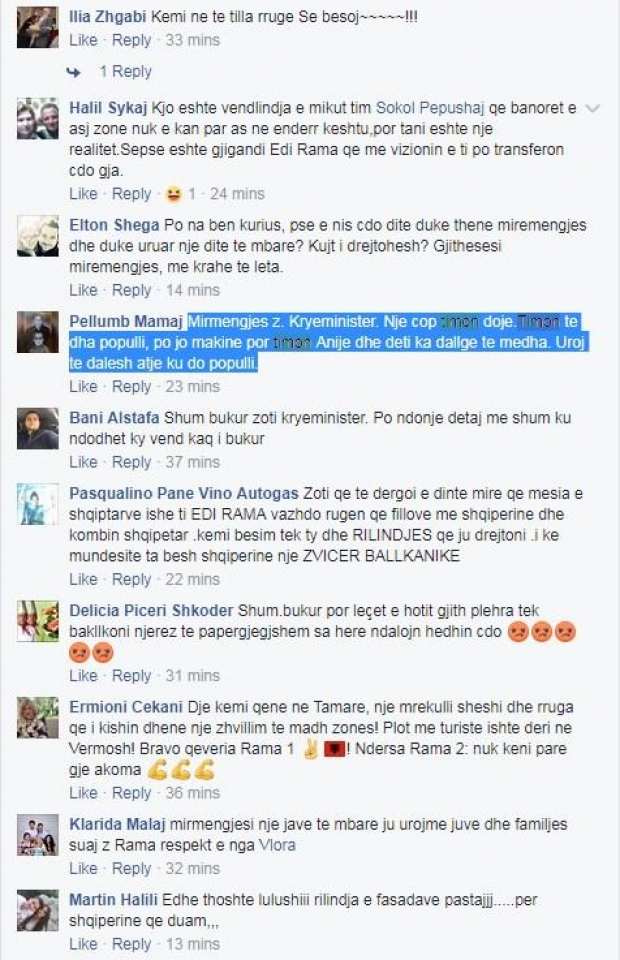The height and width of the screenshot is (960, 620).
Task: Like Martin Halili's comment
Action: tap(83, 944)
